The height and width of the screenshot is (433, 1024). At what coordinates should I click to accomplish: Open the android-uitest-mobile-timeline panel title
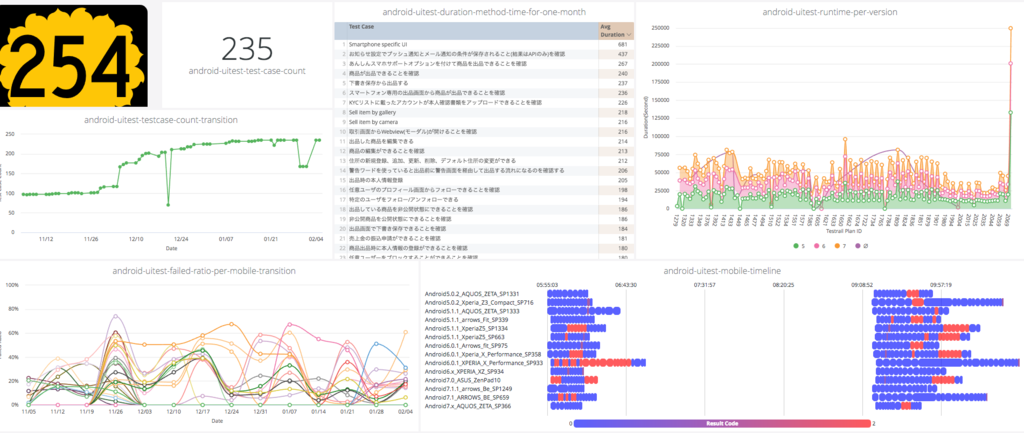pos(722,270)
